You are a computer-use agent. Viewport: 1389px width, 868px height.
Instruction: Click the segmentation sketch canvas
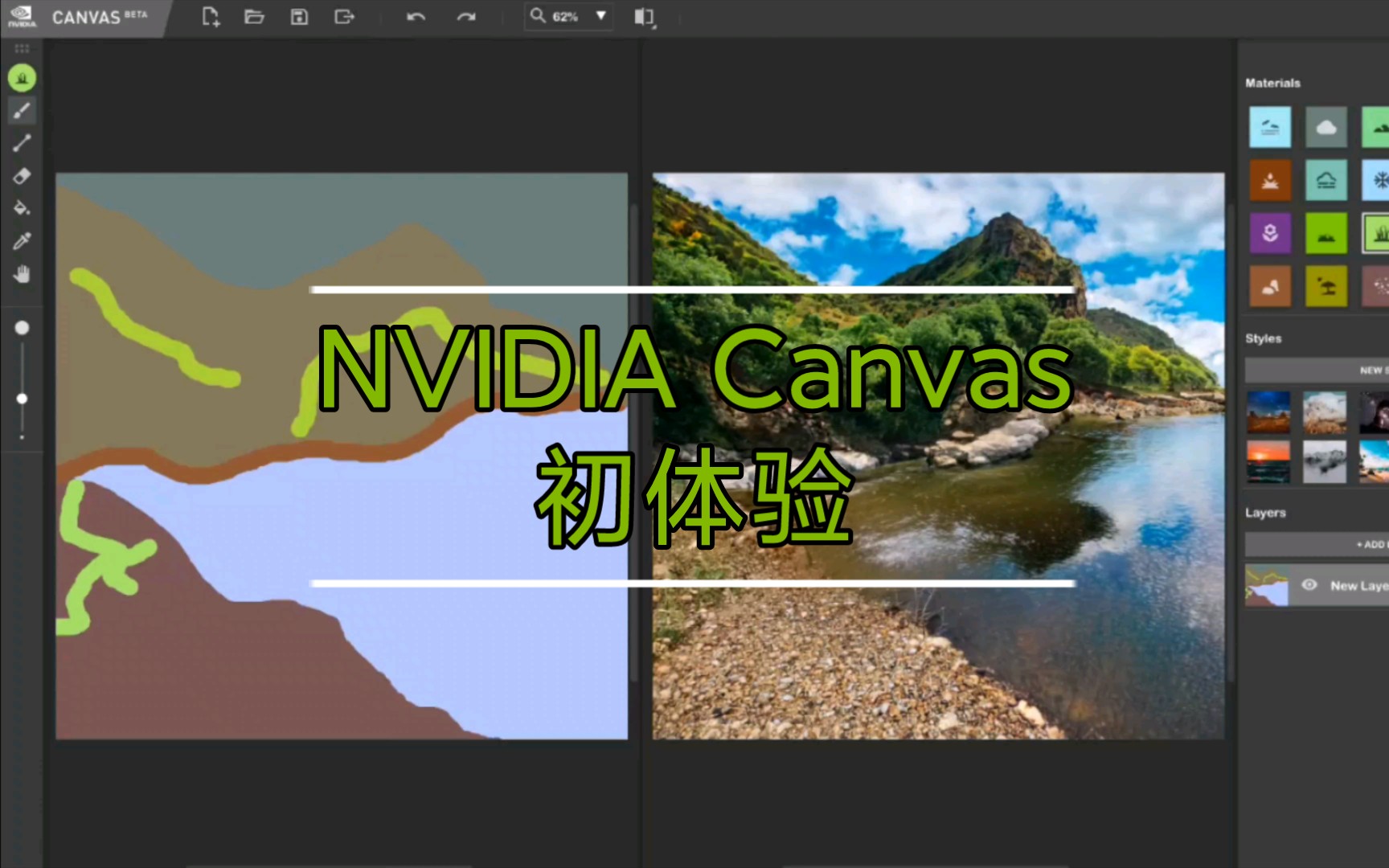click(x=342, y=456)
